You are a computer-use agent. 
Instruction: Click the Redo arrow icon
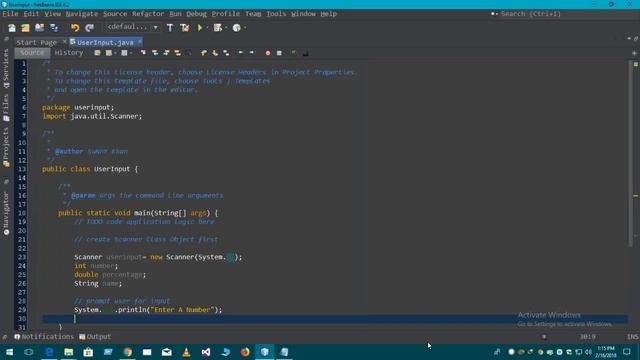coord(89,28)
